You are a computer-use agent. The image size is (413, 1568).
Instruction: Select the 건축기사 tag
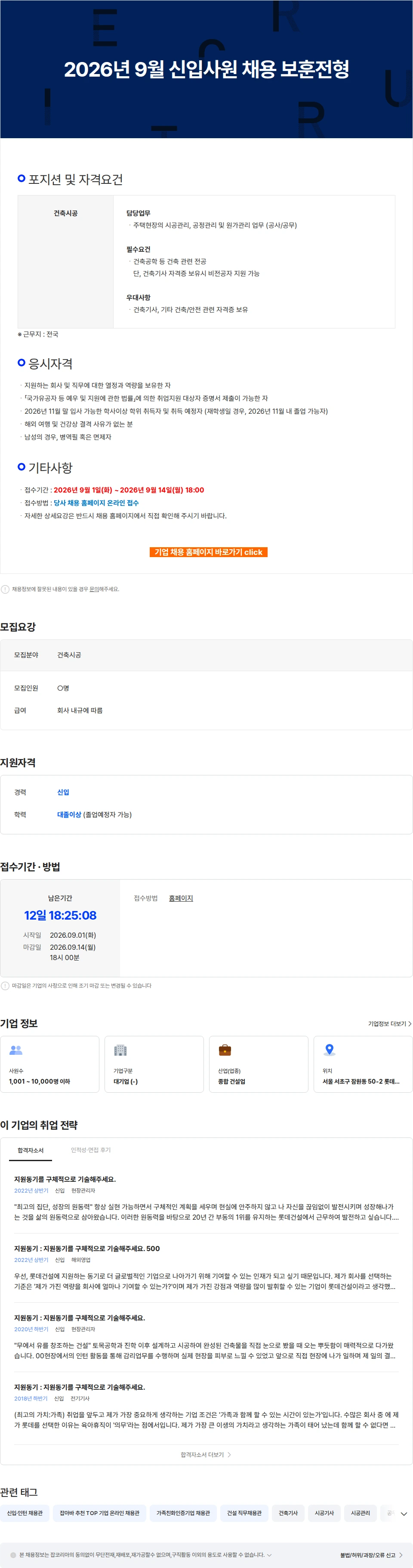click(x=288, y=1512)
